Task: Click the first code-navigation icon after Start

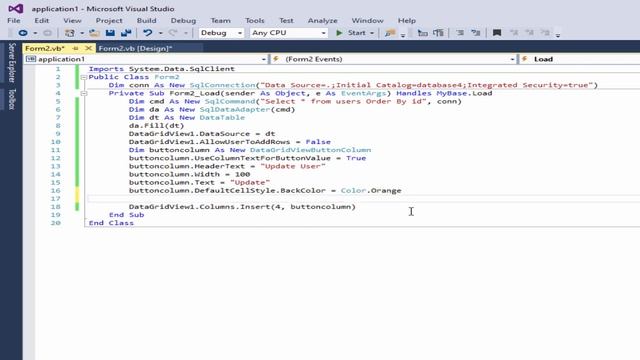Action: pyautogui.click(x=422, y=33)
